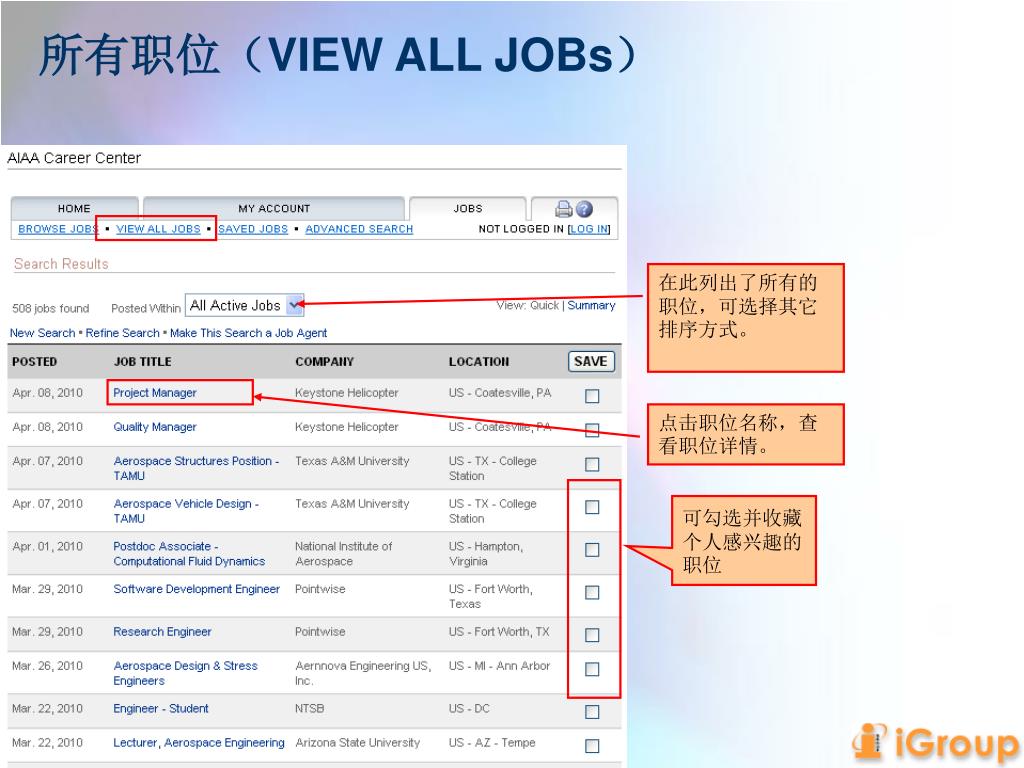Switch to Summary view
Screen dimensions: 1024x768
pos(591,305)
